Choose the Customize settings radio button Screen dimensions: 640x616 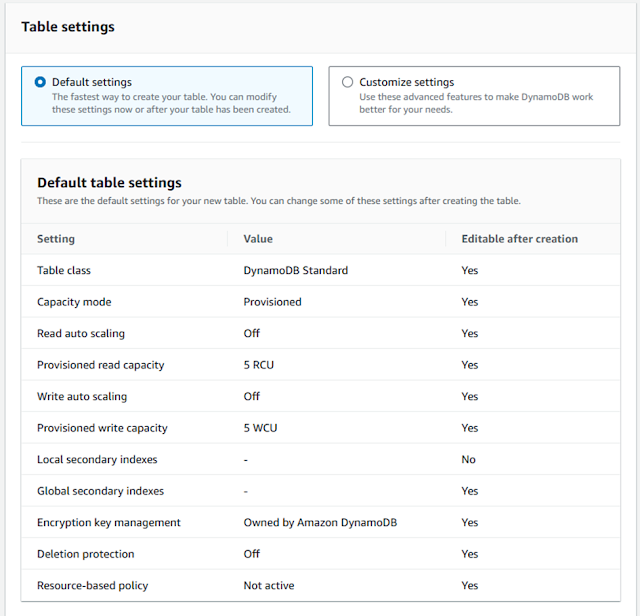pos(347,82)
